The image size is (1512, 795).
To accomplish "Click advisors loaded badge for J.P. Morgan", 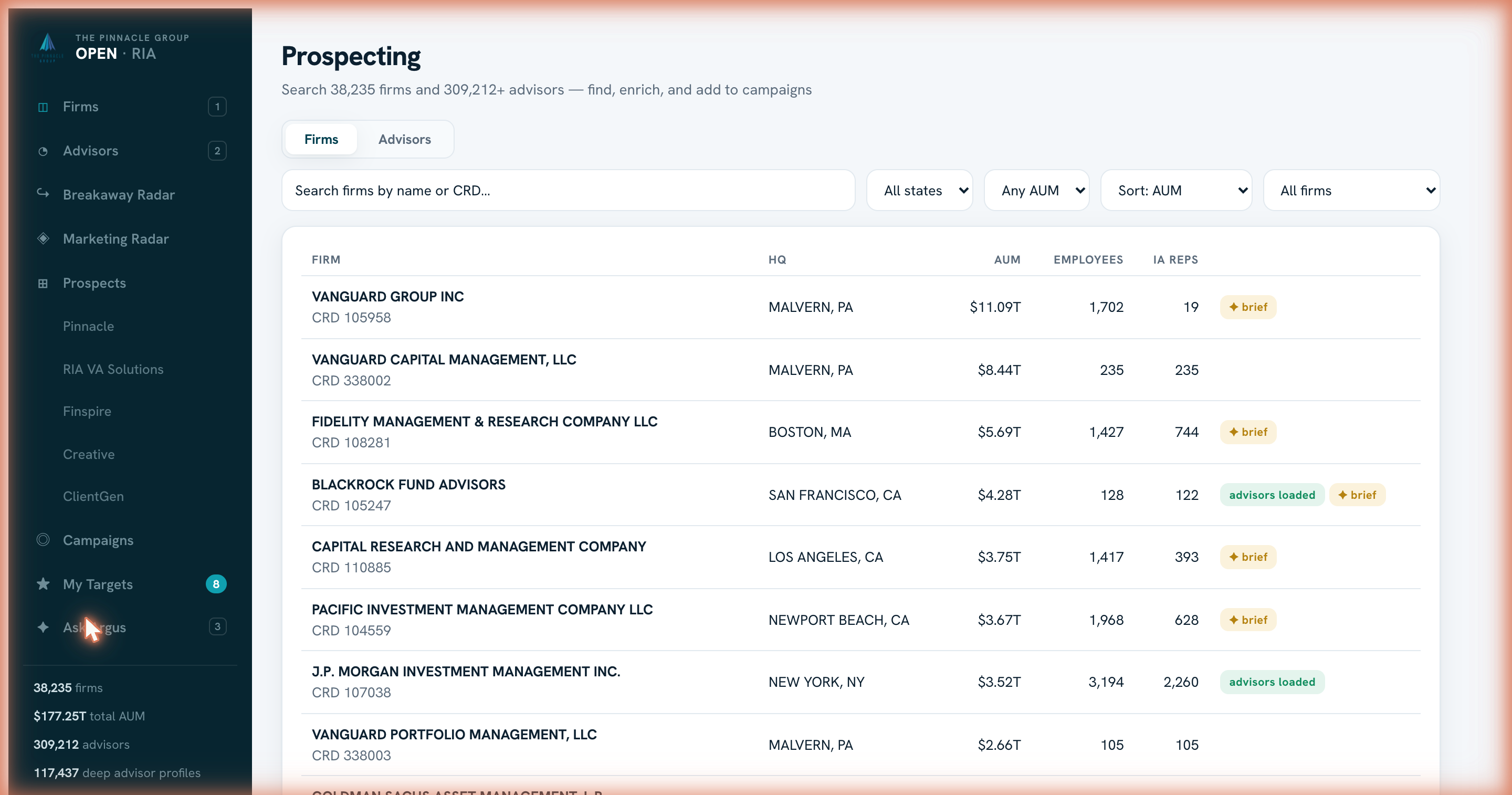I will click(x=1272, y=682).
